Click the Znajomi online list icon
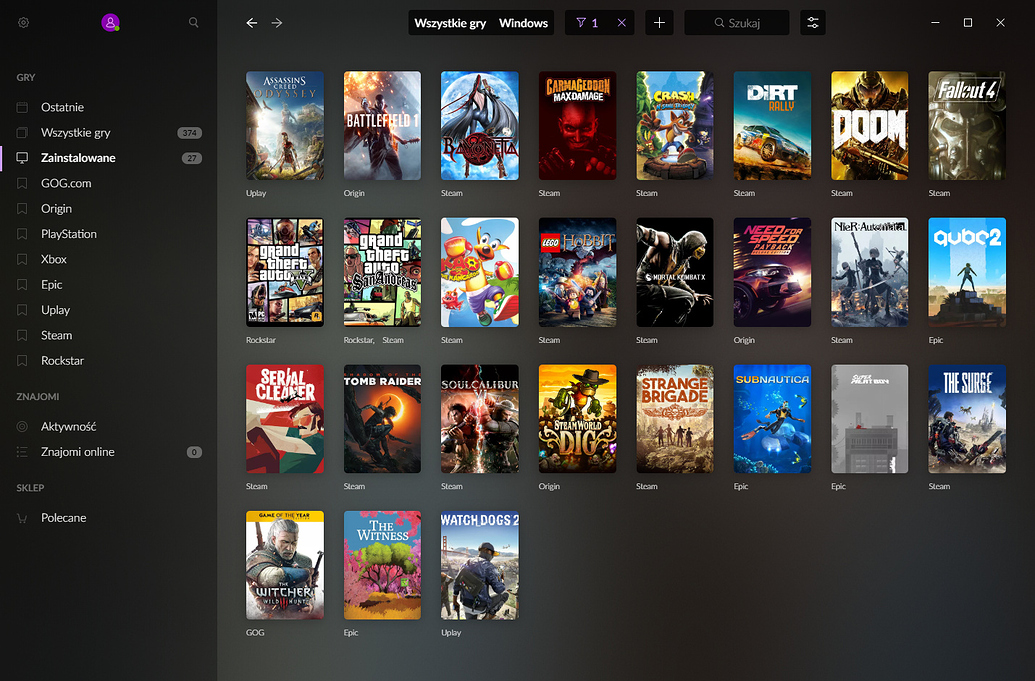Screen dimensions: 1035x681 (22, 452)
